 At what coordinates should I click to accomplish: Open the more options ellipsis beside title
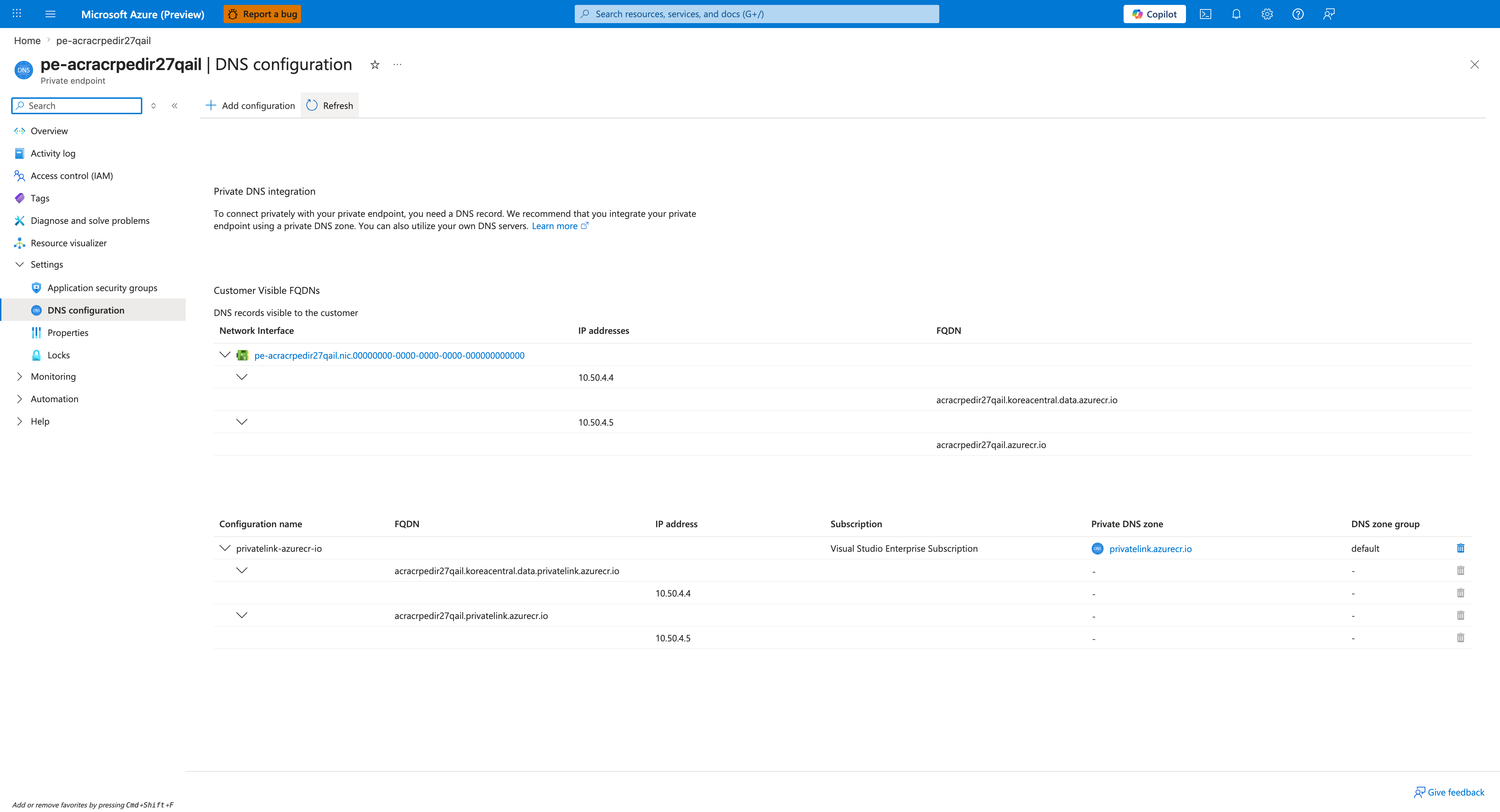pyautogui.click(x=397, y=64)
